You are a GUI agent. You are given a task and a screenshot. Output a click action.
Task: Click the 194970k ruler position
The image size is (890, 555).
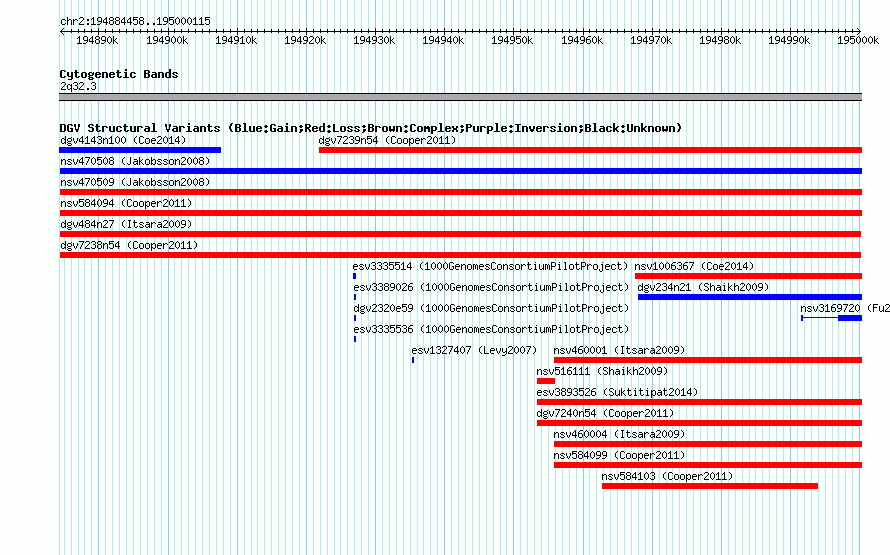[651, 40]
